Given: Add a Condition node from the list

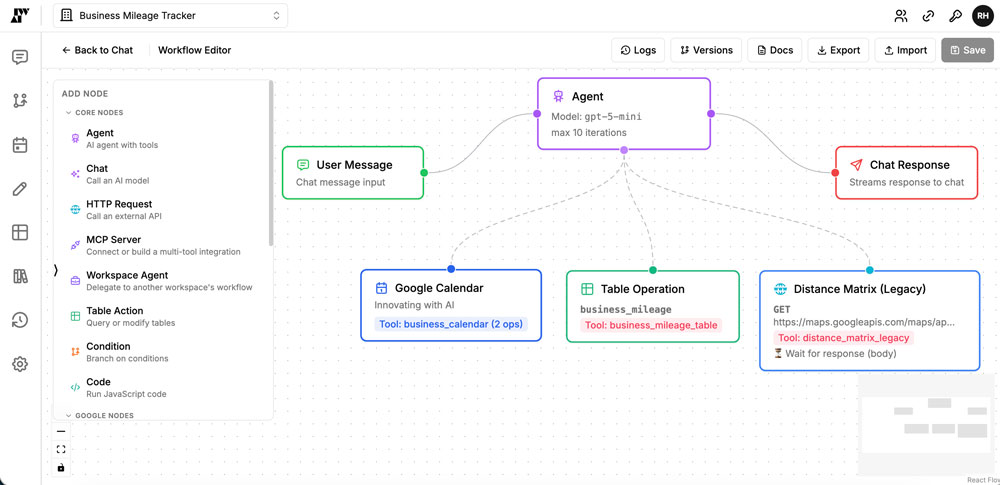Looking at the screenshot, I should pyautogui.click(x=165, y=352).
